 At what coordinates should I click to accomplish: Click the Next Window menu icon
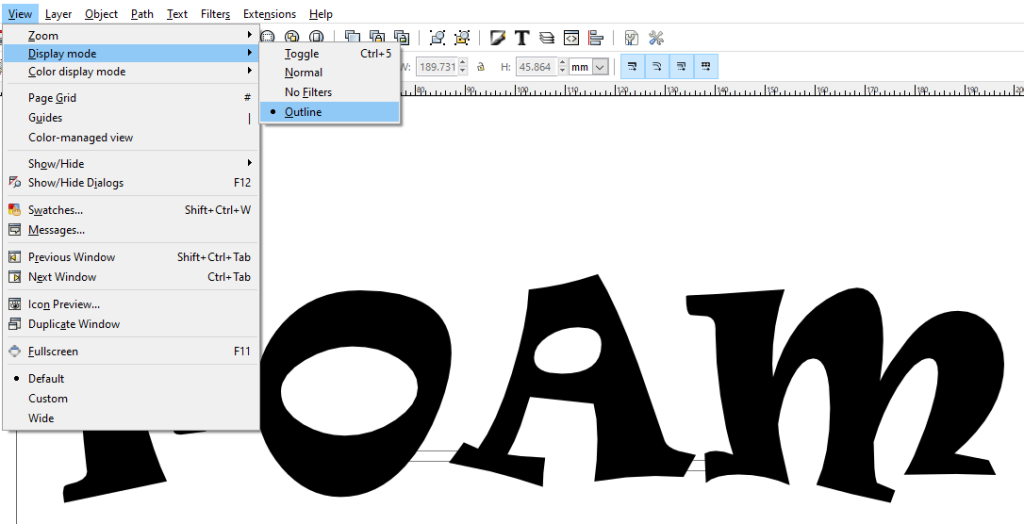(x=14, y=277)
